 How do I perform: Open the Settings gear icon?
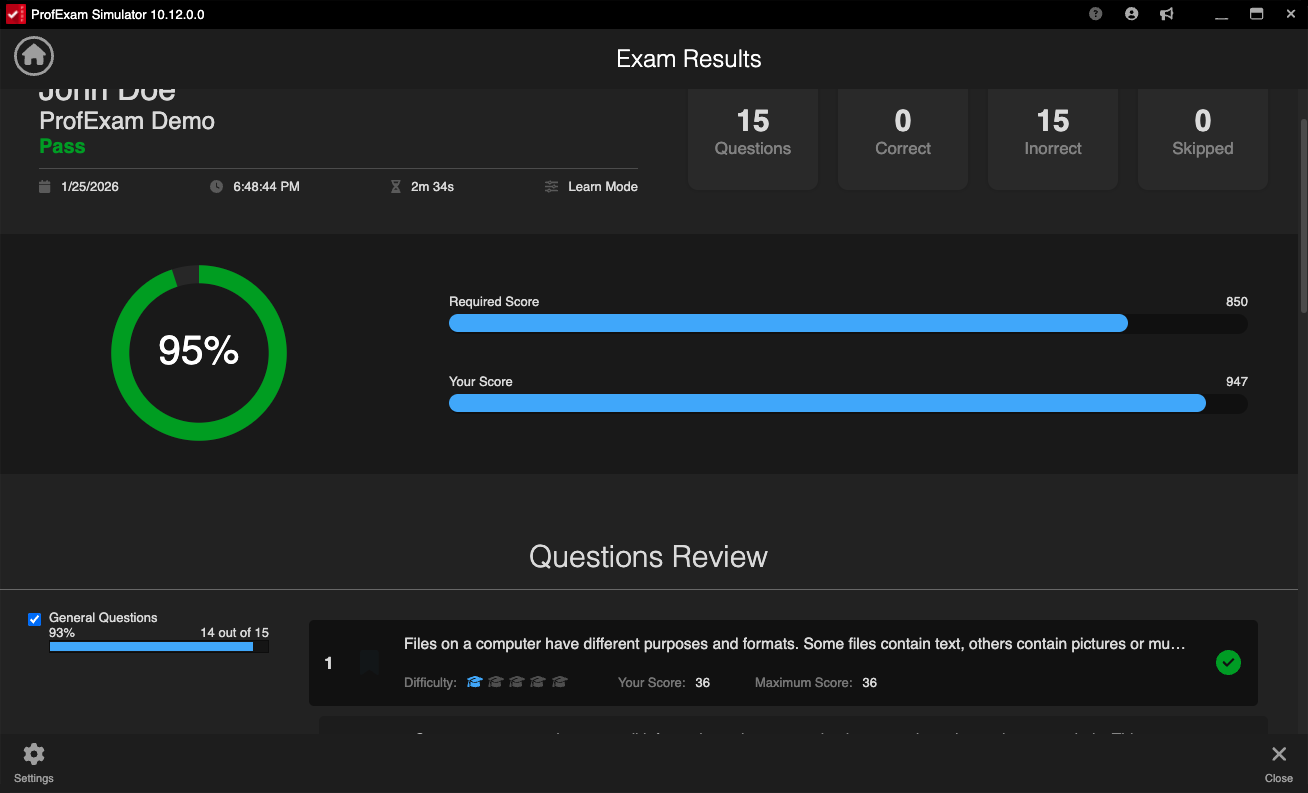pos(34,754)
